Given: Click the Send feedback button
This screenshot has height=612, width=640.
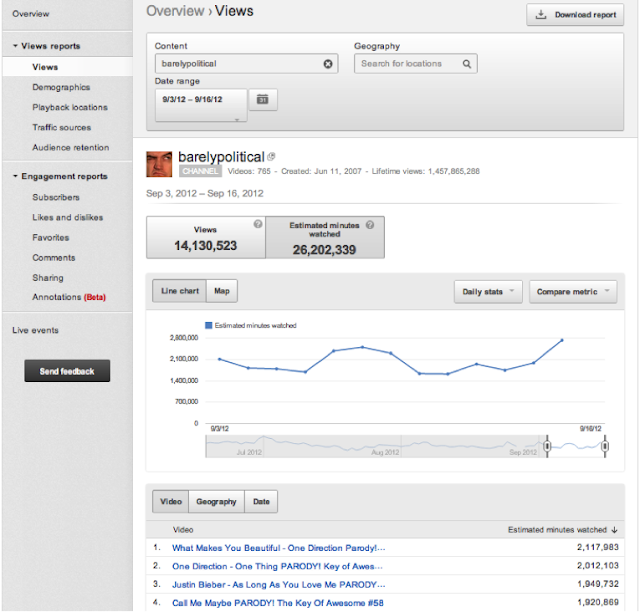Looking at the screenshot, I should point(67,371).
